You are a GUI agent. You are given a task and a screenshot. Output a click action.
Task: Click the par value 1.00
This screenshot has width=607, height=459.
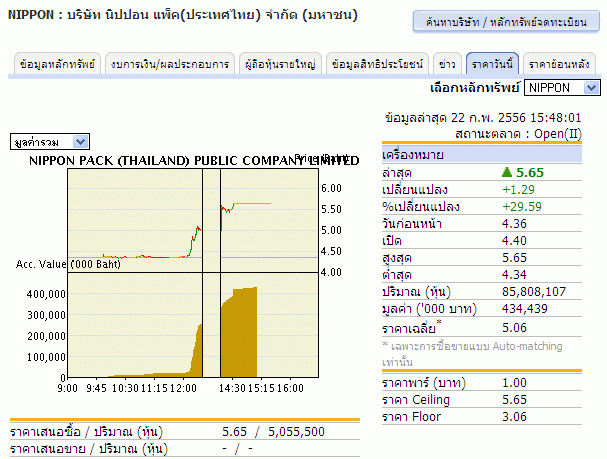pyautogui.click(x=514, y=383)
